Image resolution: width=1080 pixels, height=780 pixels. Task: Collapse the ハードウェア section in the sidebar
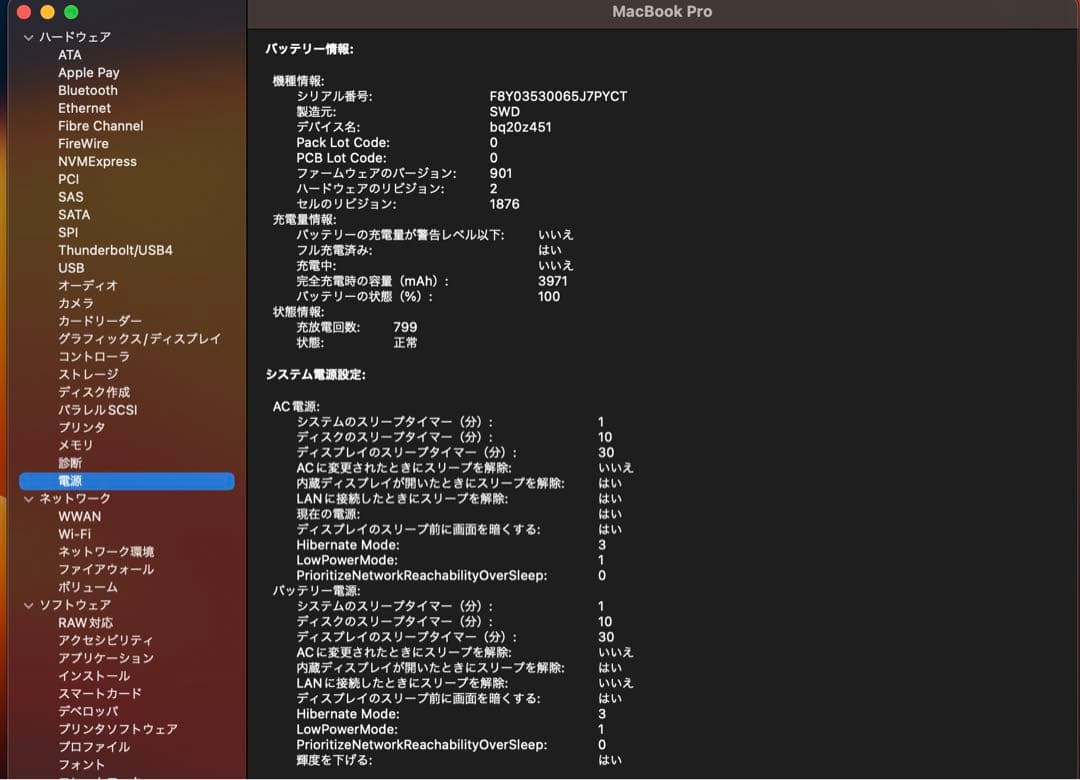[27, 36]
